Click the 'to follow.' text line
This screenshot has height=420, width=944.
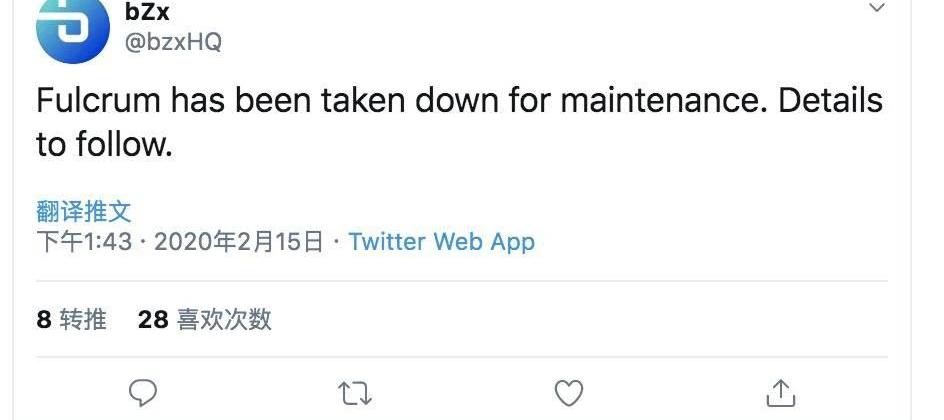[104, 144]
